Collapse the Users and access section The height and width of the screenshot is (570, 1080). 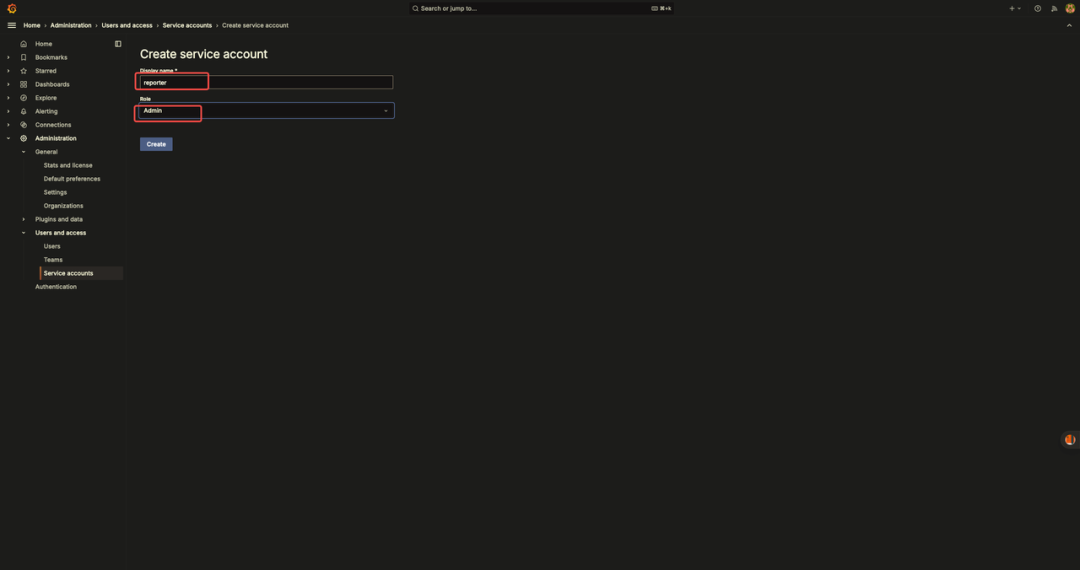pyautogui.click(x=24, y=233)
